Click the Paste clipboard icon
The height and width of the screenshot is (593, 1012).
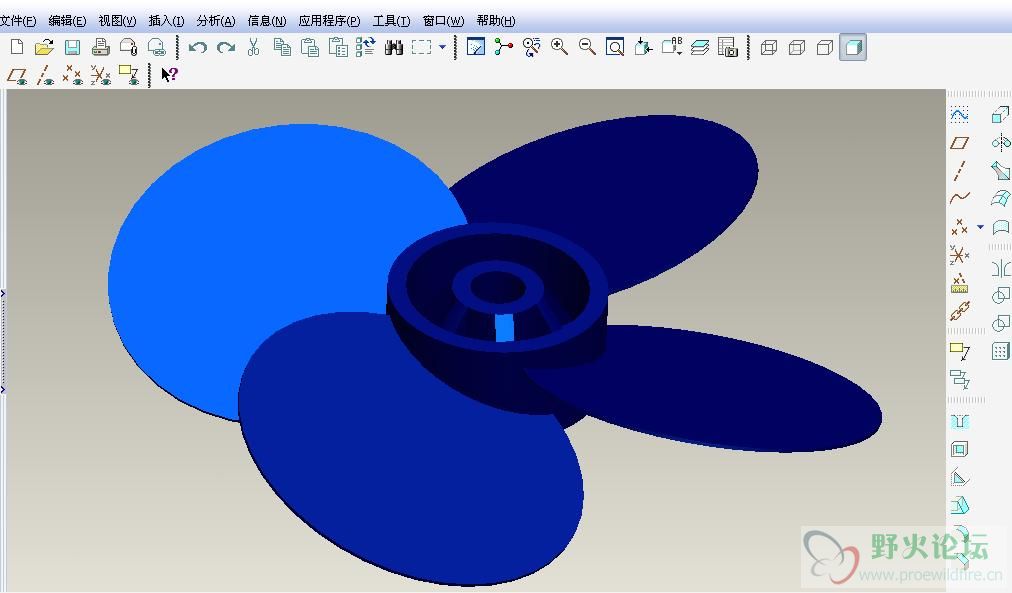pos(310,47)
